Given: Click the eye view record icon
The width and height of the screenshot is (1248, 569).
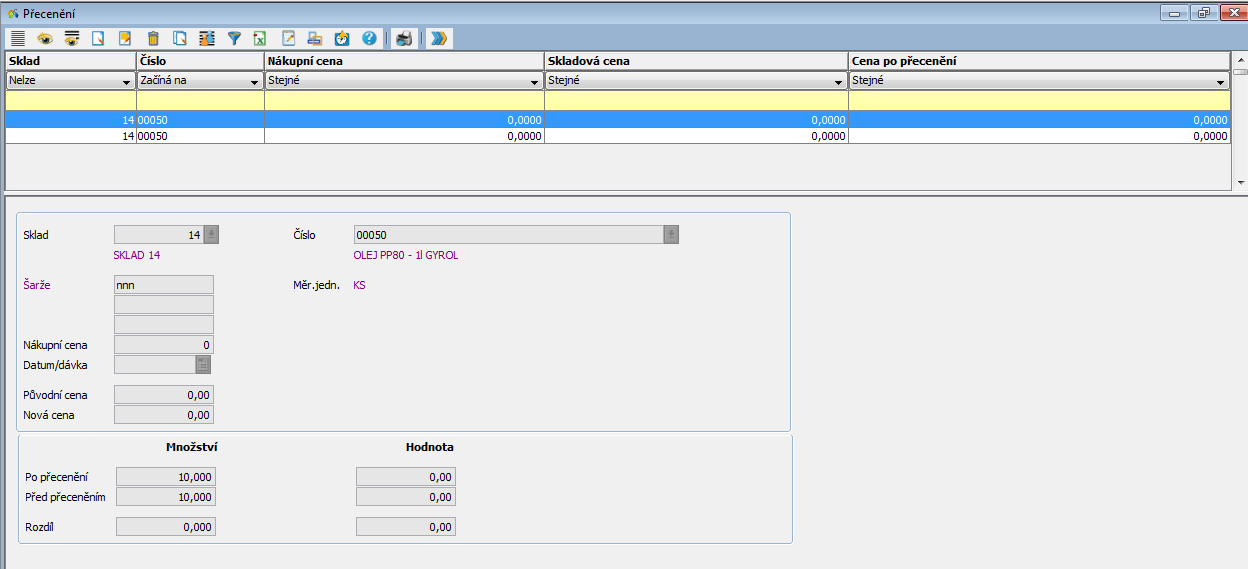Looking at the screenshot, I should click(44, 39).
